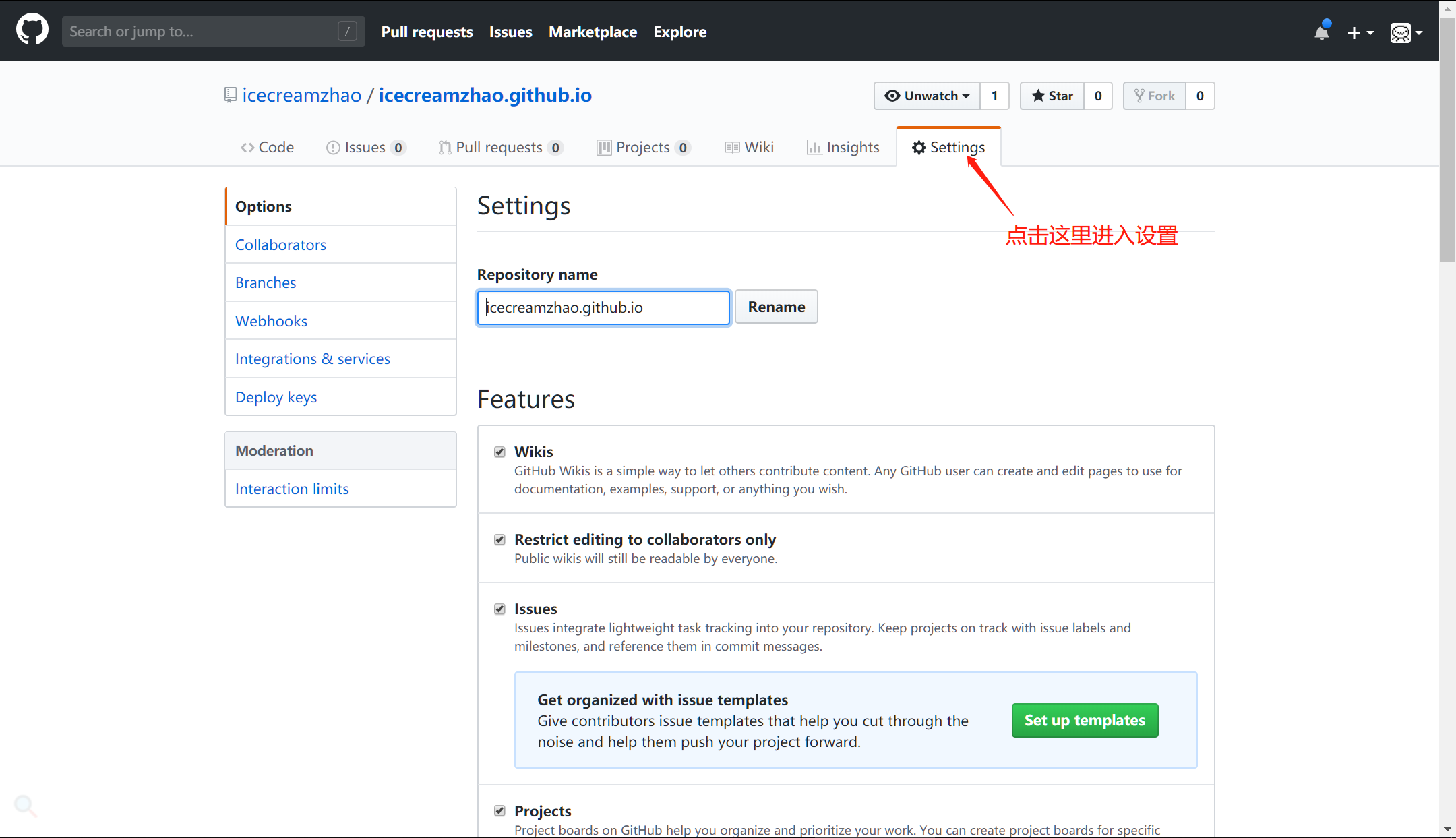Toggle the Issues feature checkbox

pyautogui.click(x=499, y=608)
